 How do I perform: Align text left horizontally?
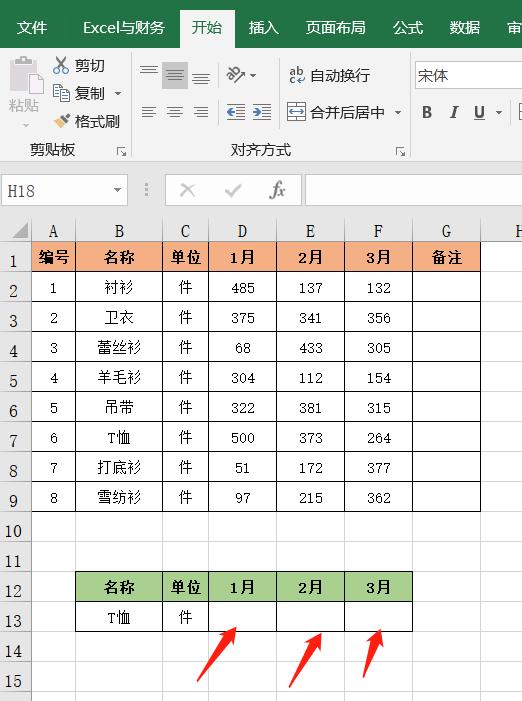coord(149,112)
